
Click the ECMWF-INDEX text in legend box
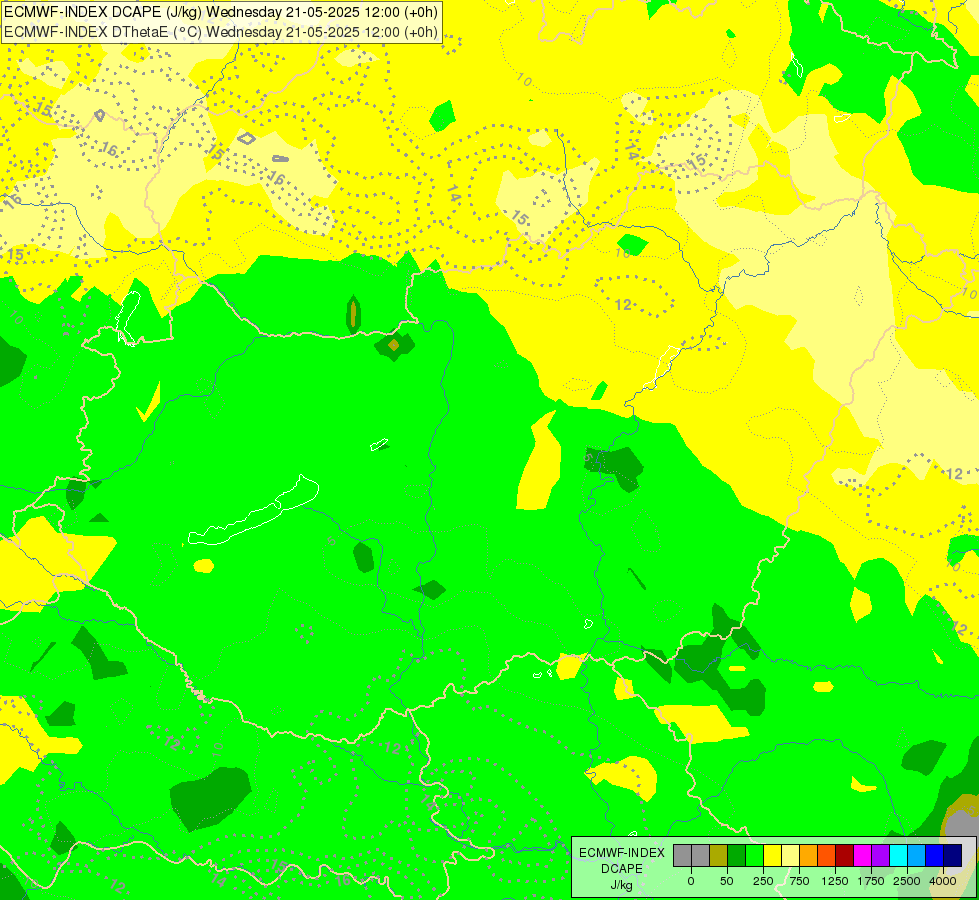coord(622,853)
